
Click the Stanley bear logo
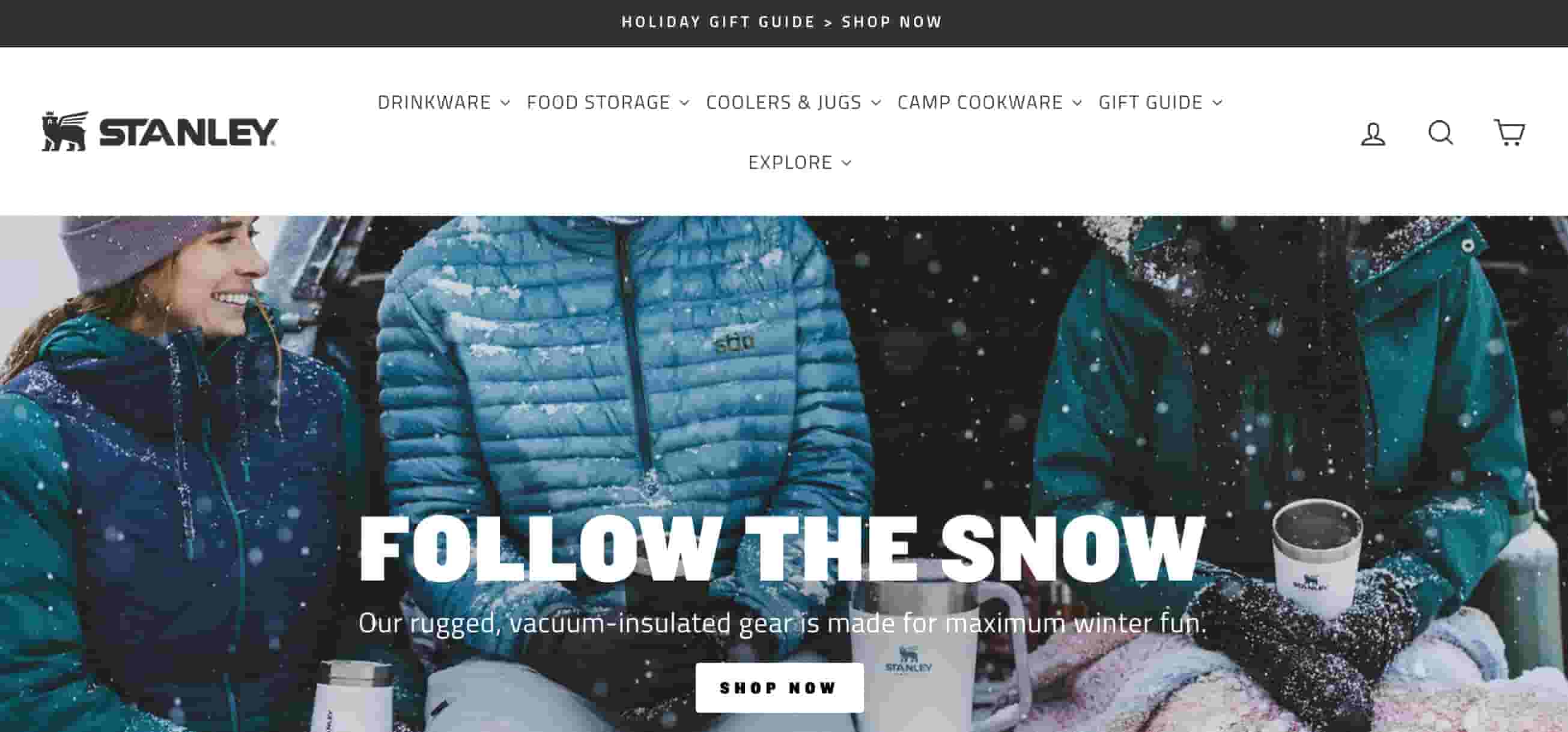64,131
